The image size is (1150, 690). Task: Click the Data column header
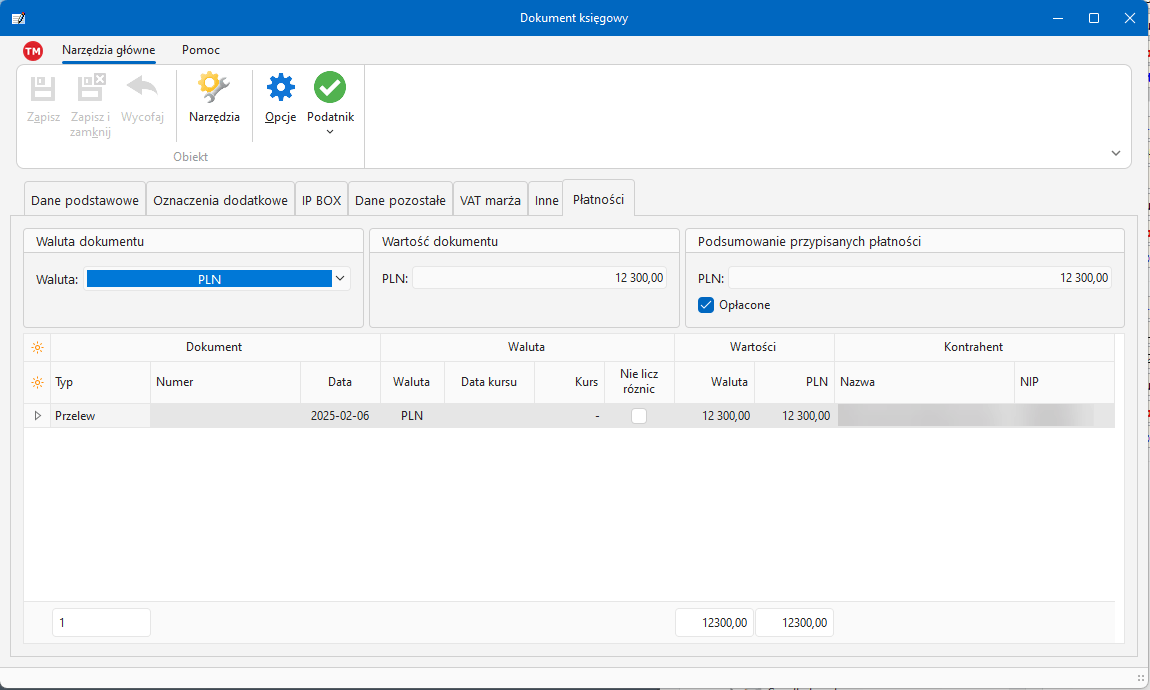click(340, 382)
